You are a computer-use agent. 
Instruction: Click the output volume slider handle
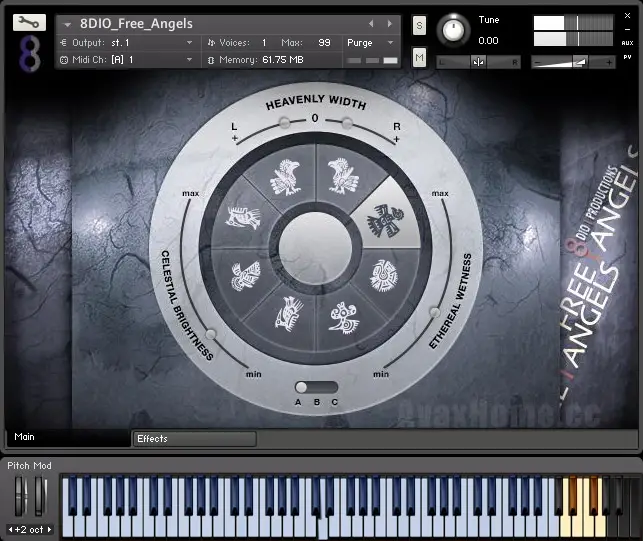tap(579, 62)
